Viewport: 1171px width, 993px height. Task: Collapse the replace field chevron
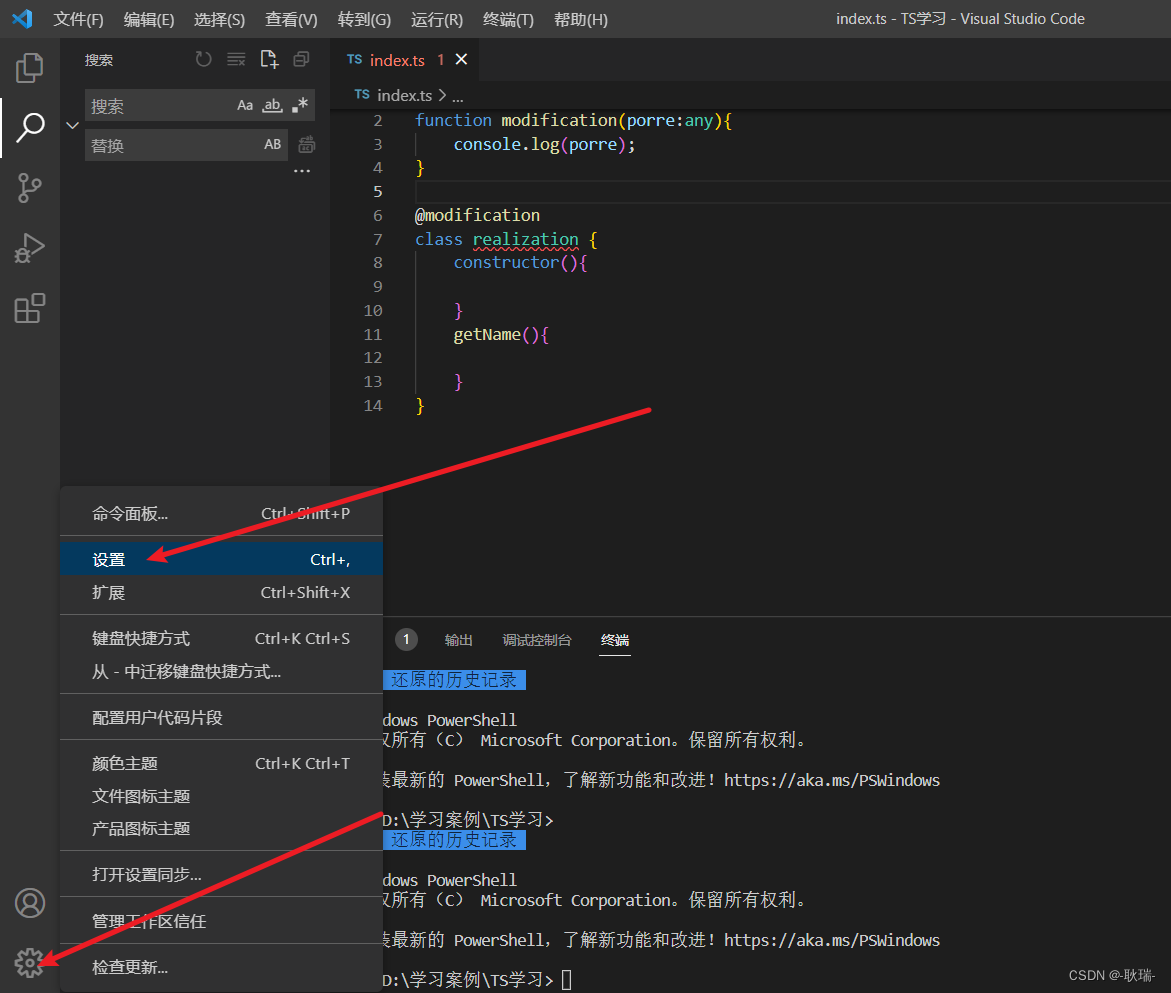tap(72, 125)
